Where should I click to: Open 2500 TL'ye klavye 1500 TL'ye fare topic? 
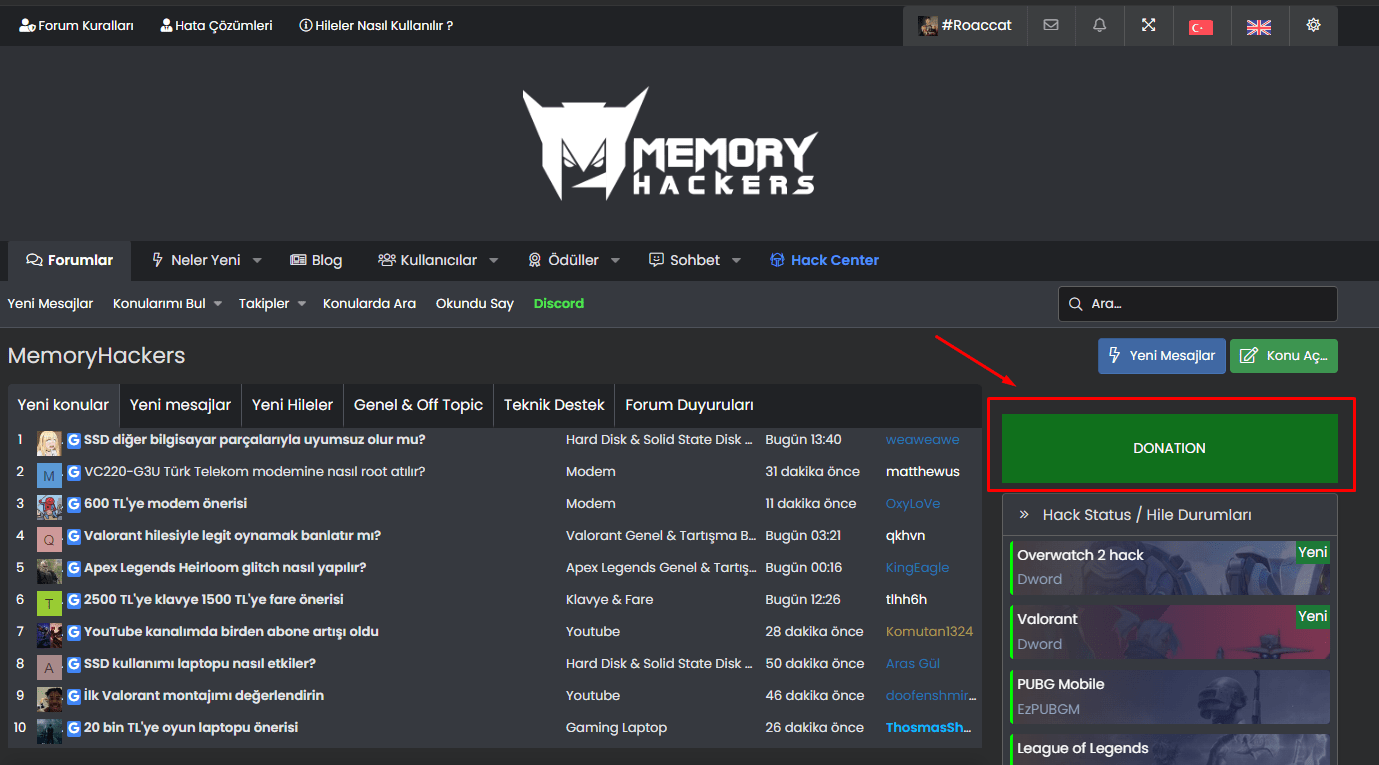pos(214,600)
